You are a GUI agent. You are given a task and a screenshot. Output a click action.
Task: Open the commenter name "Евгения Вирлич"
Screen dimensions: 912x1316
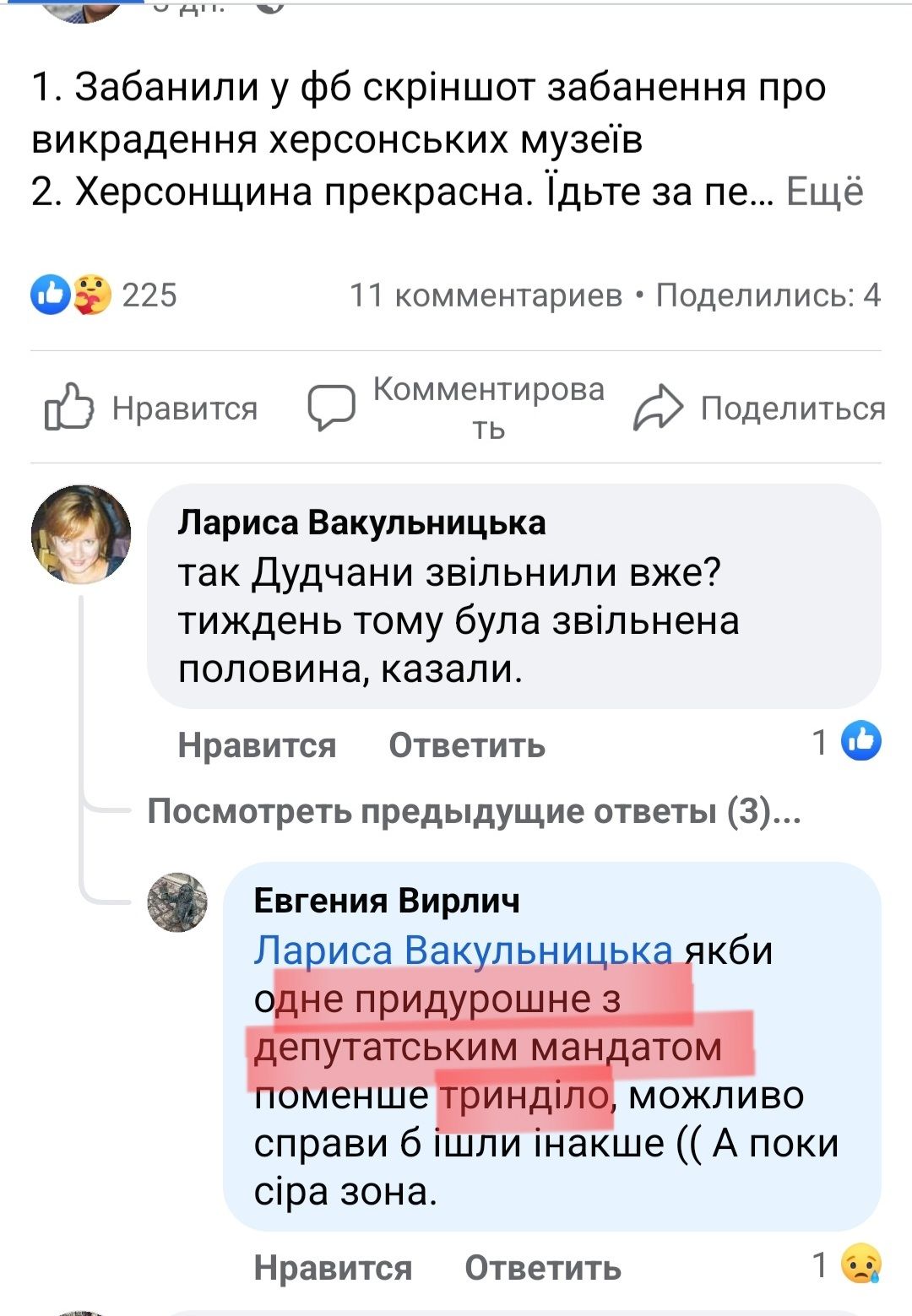pos(387,901)
